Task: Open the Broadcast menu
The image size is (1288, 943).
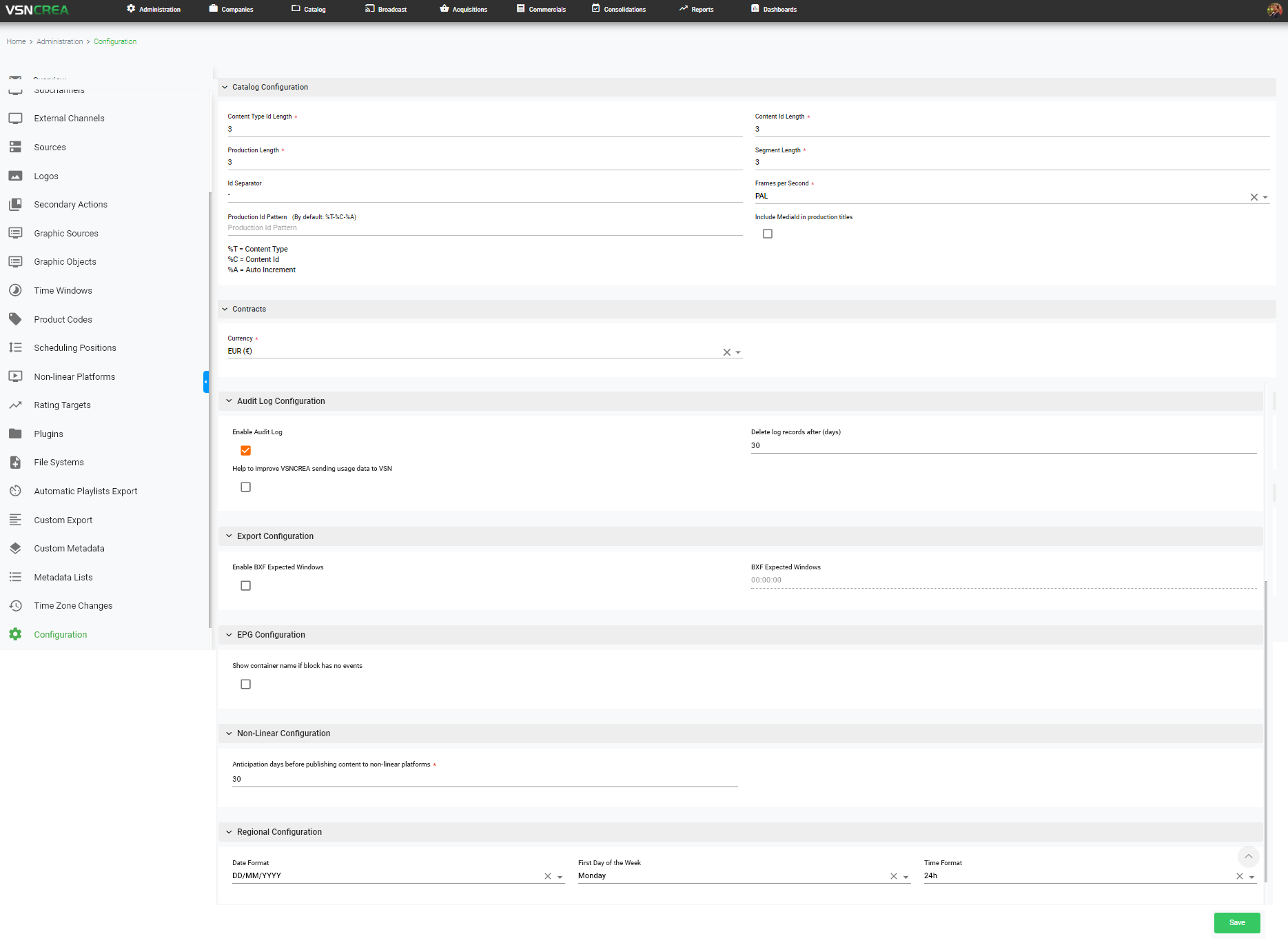Action: [386, 10]
